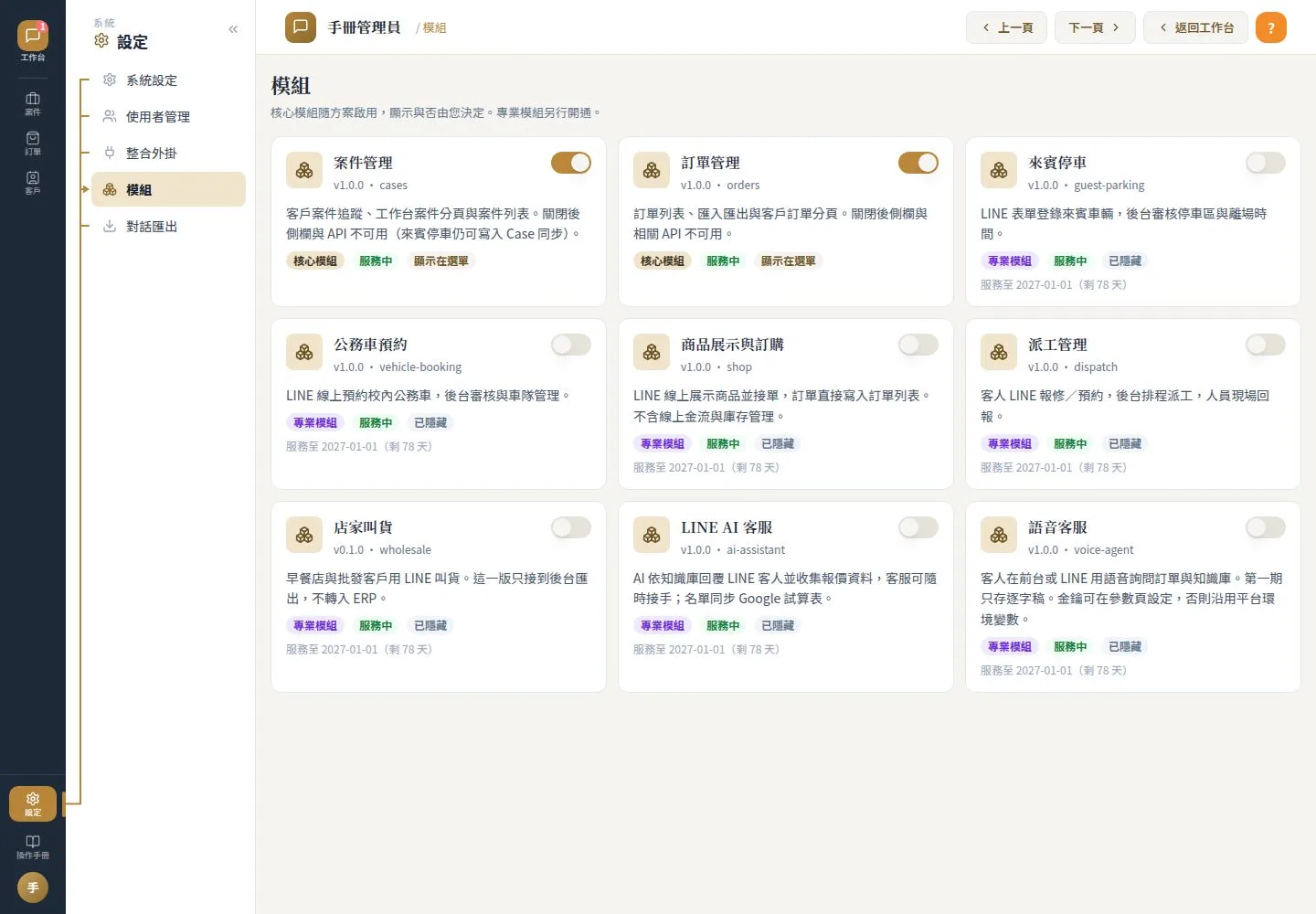Click the module icon on 來賓停車 card
The width and height of the screenshot is (1316, 914).
click(999, 170)
